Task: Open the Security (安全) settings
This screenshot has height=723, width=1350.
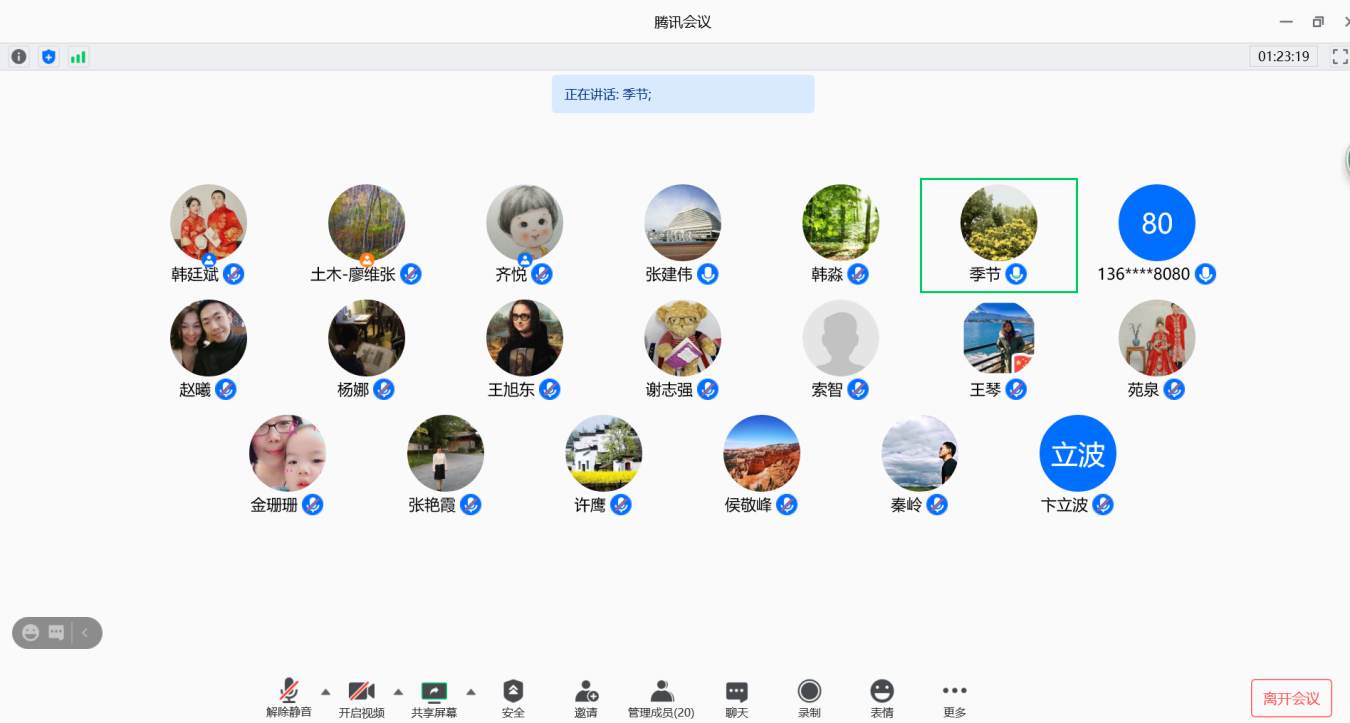Action: point(513,697)
